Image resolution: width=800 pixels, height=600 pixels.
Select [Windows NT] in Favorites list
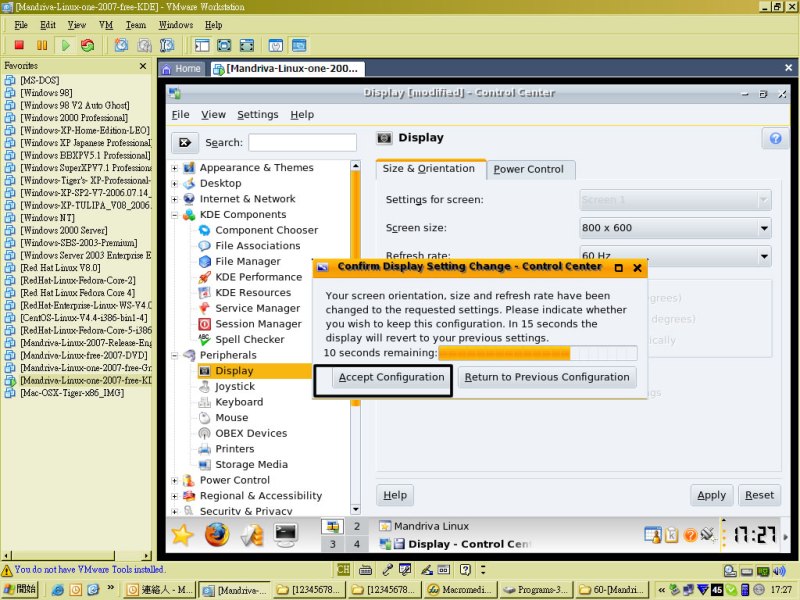(47, 218)
